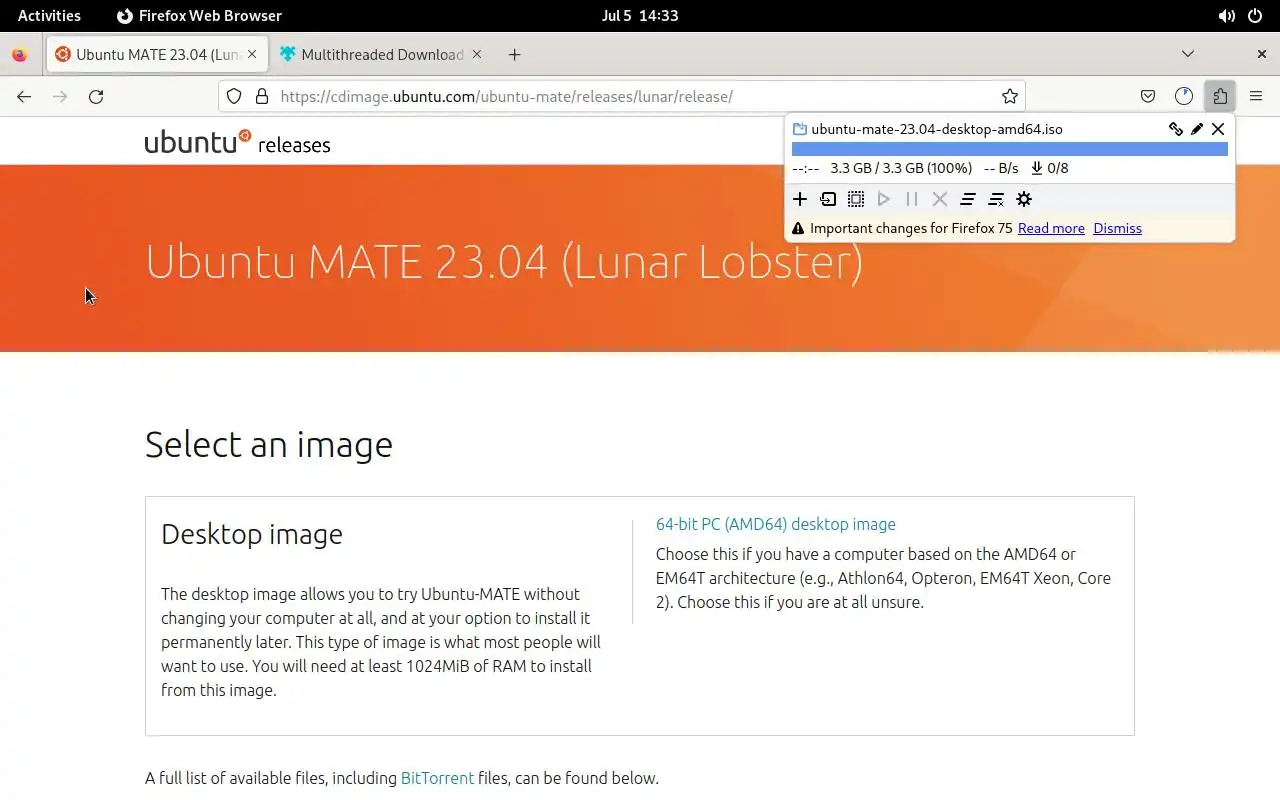Click the blue download progress bar
Viewport: 1280px width, 800px height.
pos(1010,149)
